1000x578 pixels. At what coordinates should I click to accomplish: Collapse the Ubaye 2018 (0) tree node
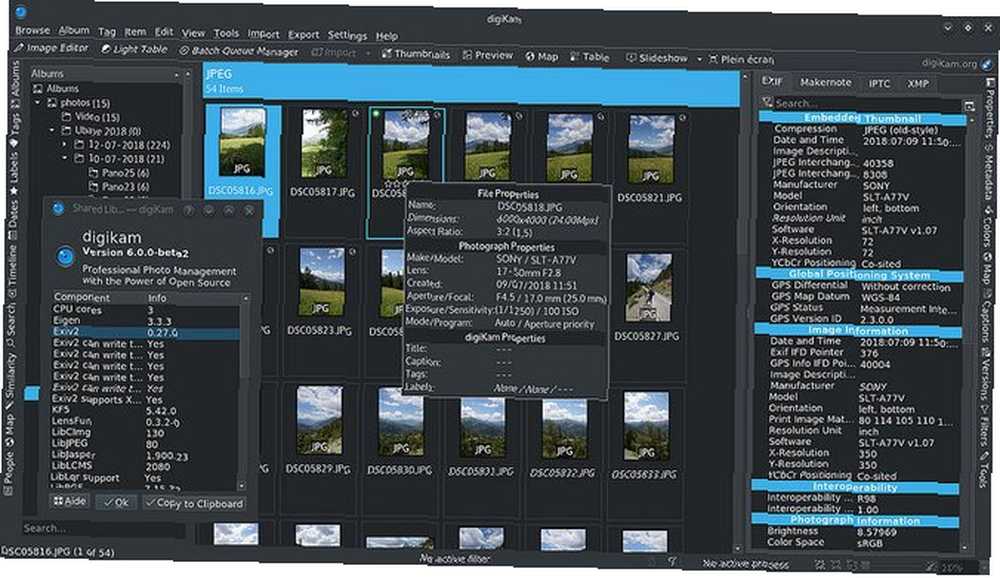tap(52, 130)
